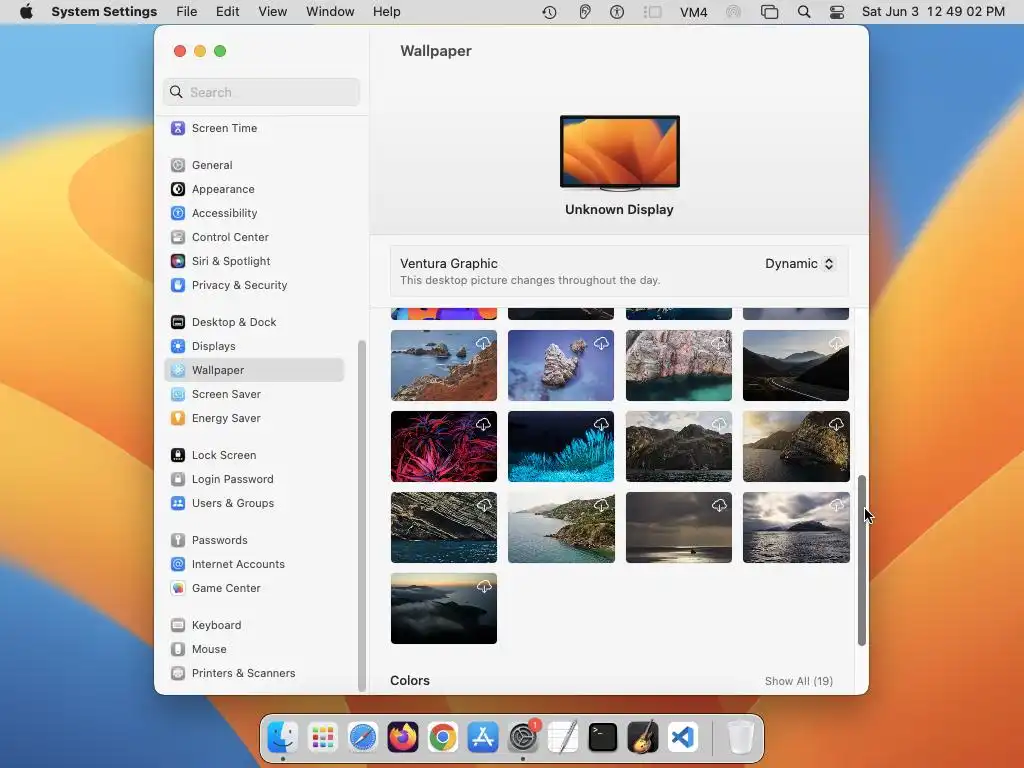Click the VM4 menu bar item
1024x768 pixels.
[694, 12]
